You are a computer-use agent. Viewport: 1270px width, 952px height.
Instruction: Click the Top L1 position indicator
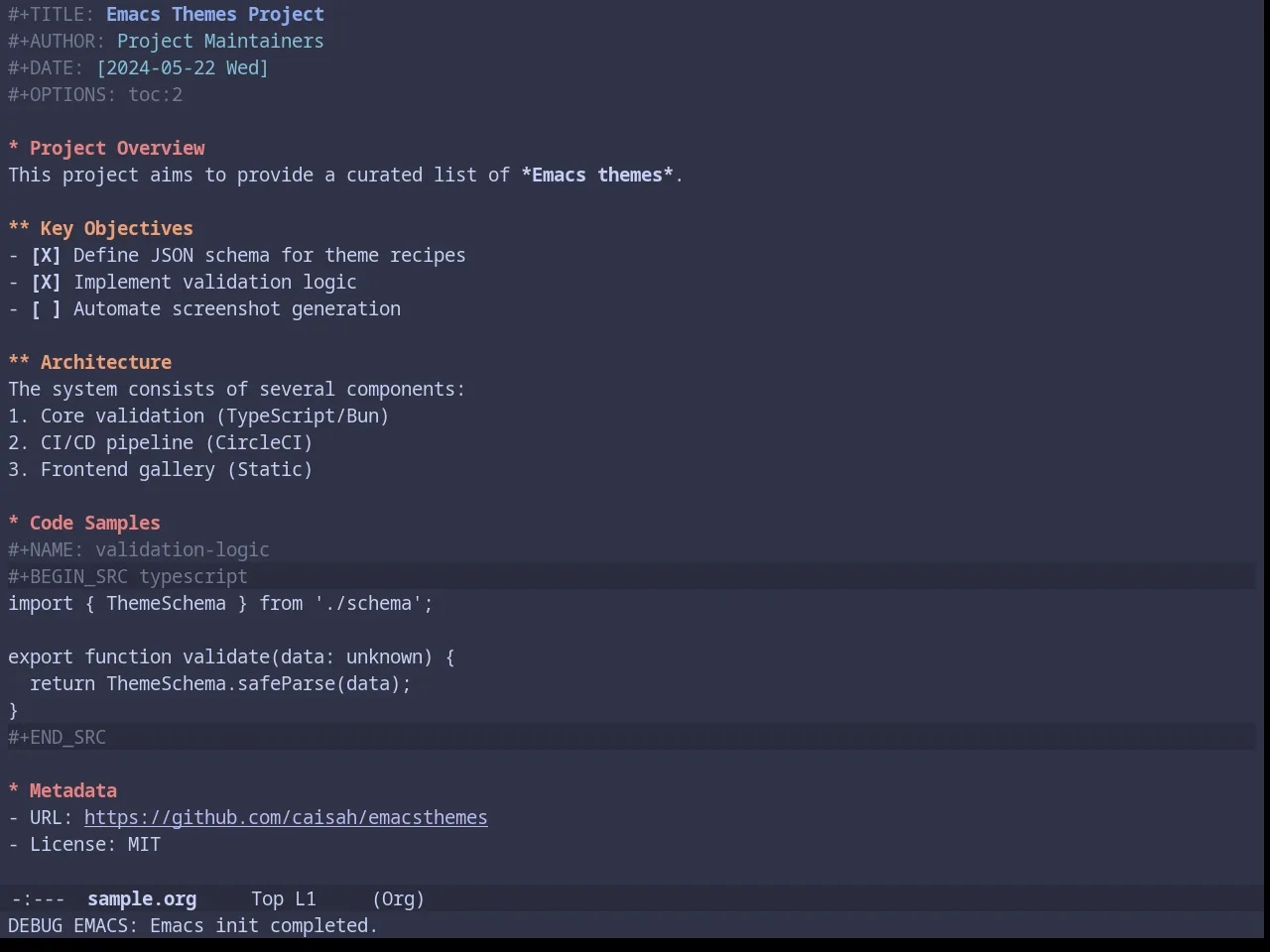click(x=284, y=899)
